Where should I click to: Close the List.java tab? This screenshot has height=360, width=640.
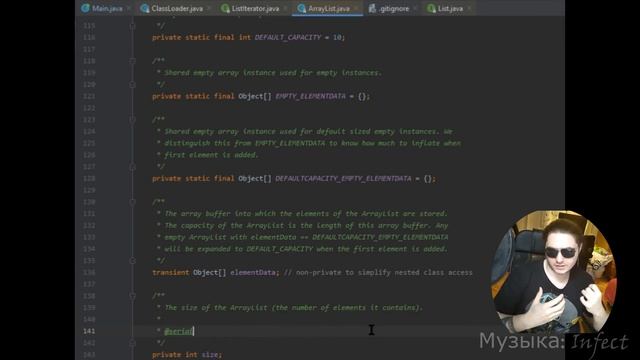(x=469, y=8)
